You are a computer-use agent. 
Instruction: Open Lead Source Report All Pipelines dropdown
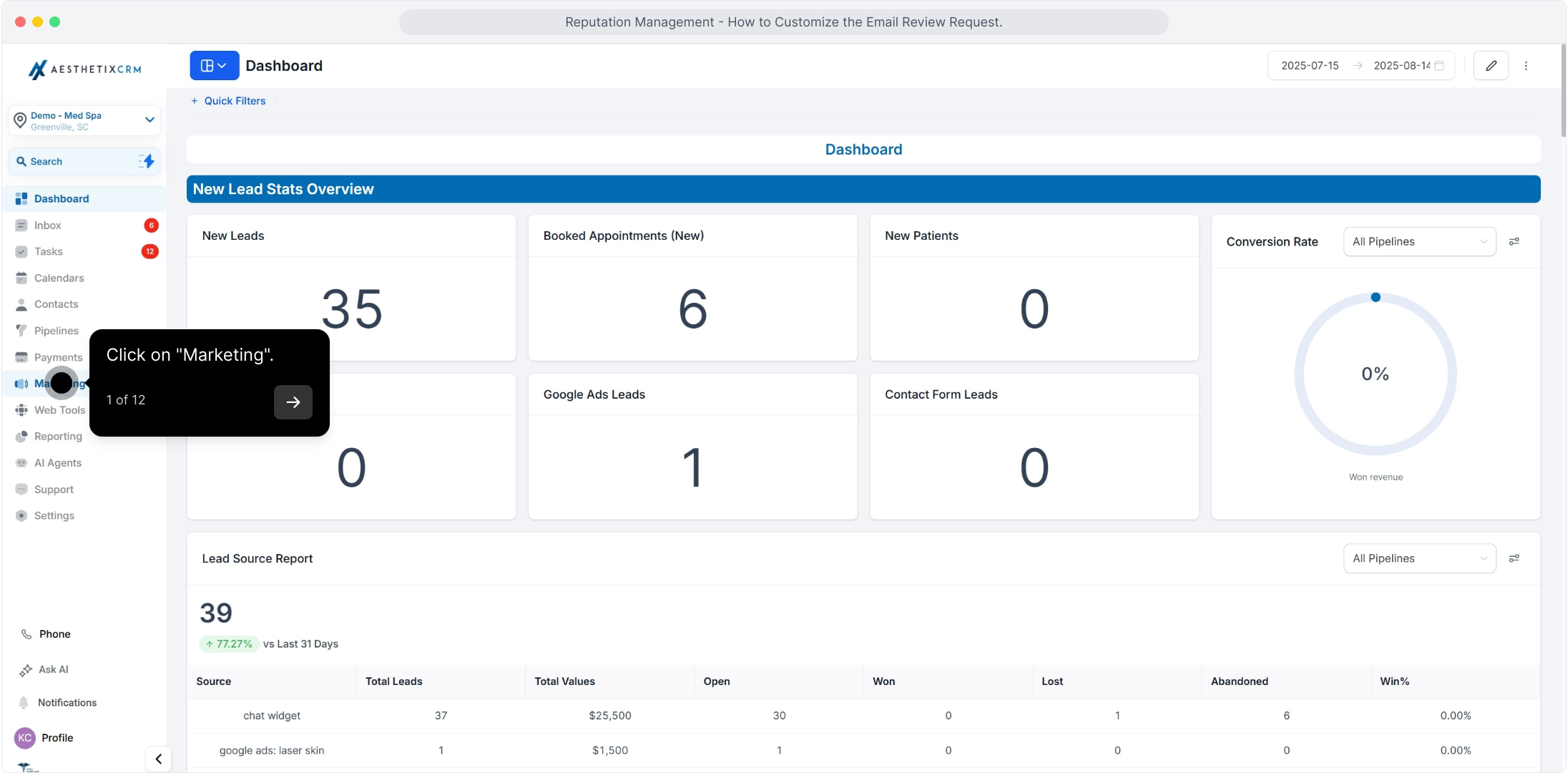coord(1420,559)
